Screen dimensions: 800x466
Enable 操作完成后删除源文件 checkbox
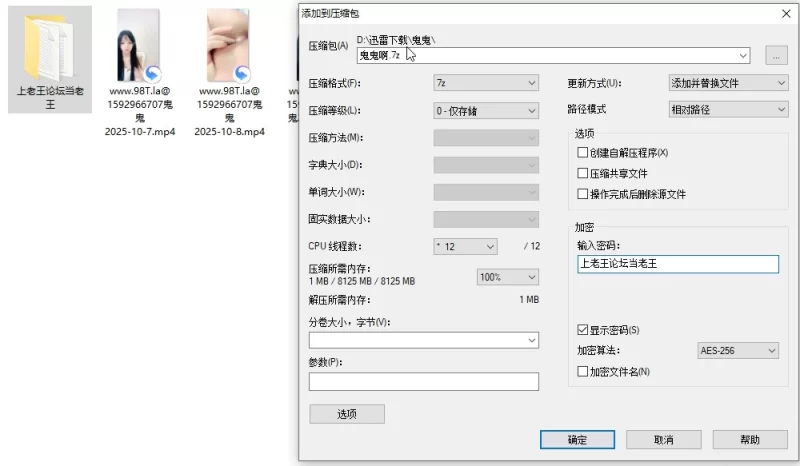(582, 194)
